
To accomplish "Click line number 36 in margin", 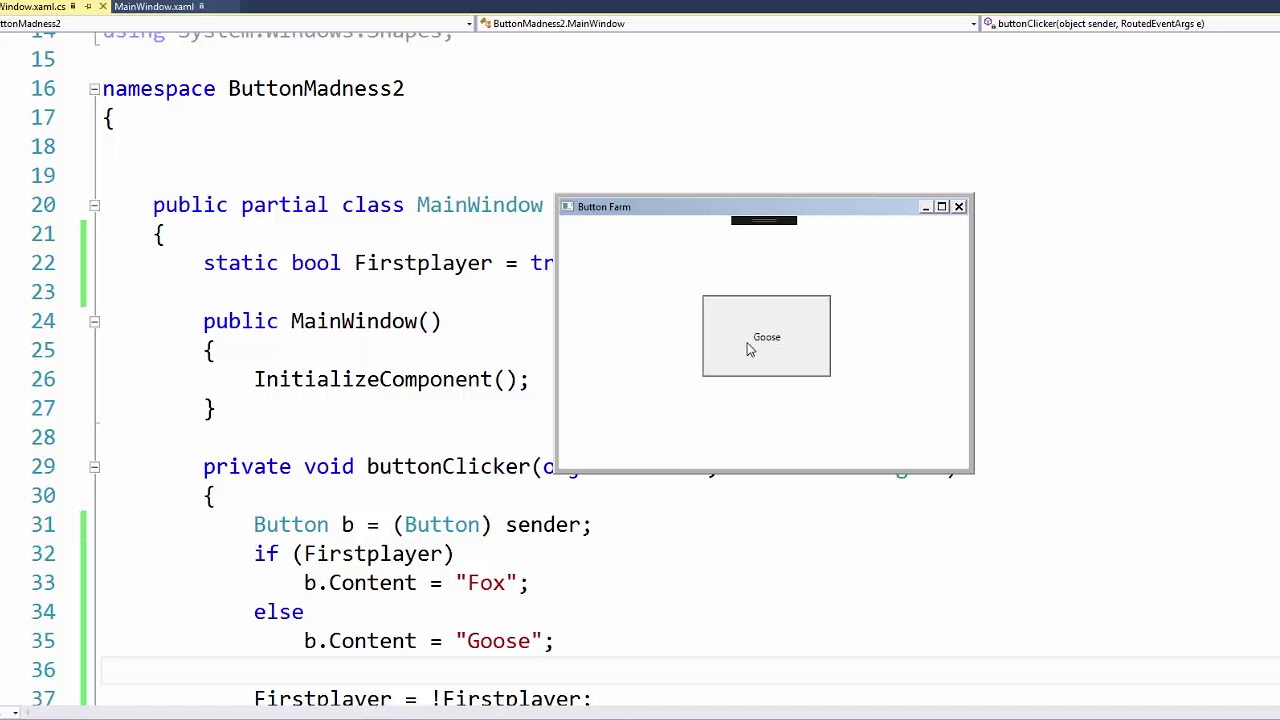I will pyautogui.click(x=43, y=670).
